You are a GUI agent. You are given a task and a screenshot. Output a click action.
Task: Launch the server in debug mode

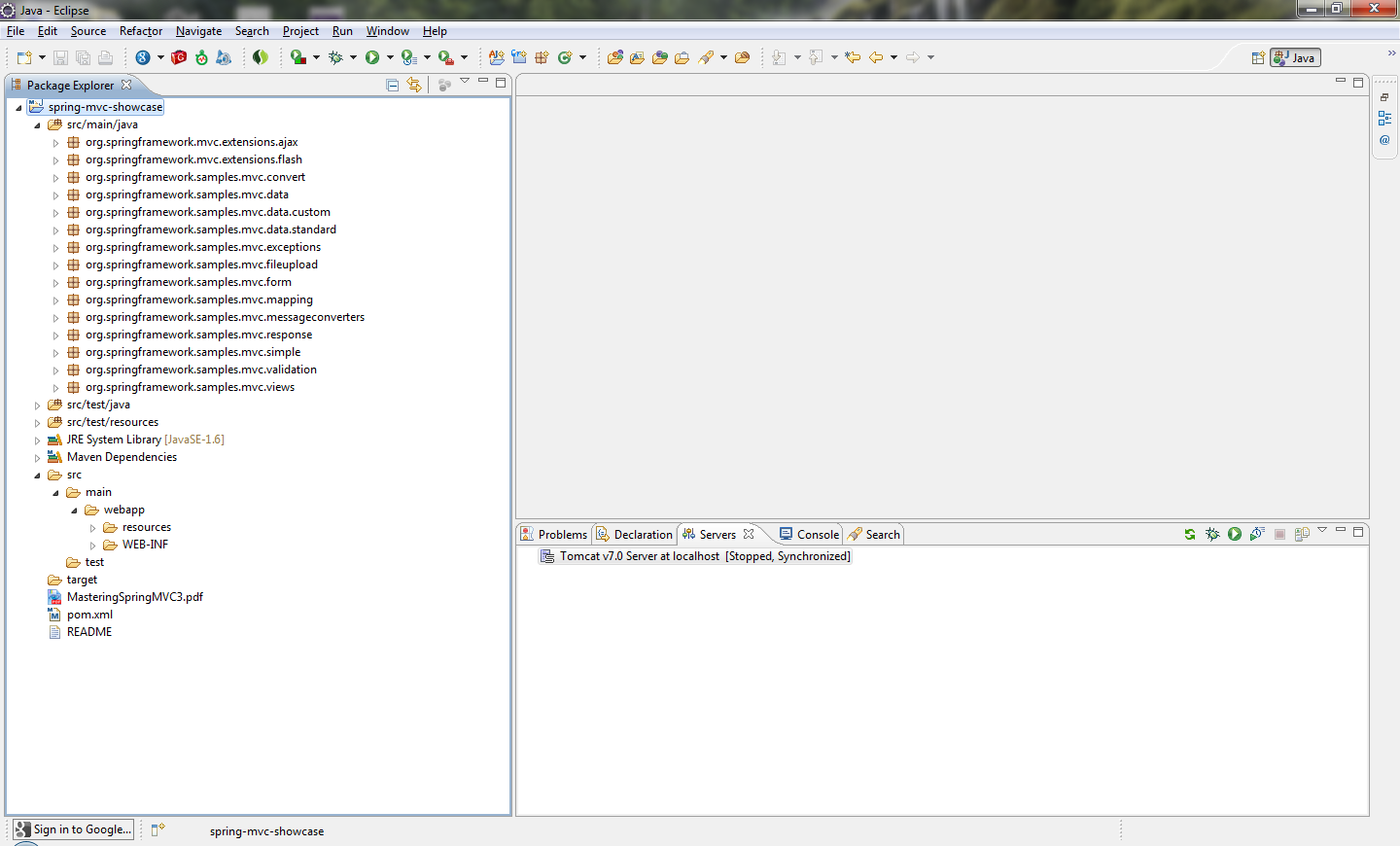pos(1211,534)
